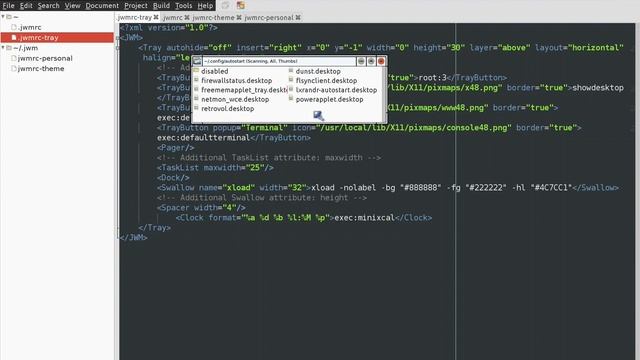Select jwmrc-theme in the sidebar tree
The width and height of the screenshot is (640, 360).
tap(41, 69)
